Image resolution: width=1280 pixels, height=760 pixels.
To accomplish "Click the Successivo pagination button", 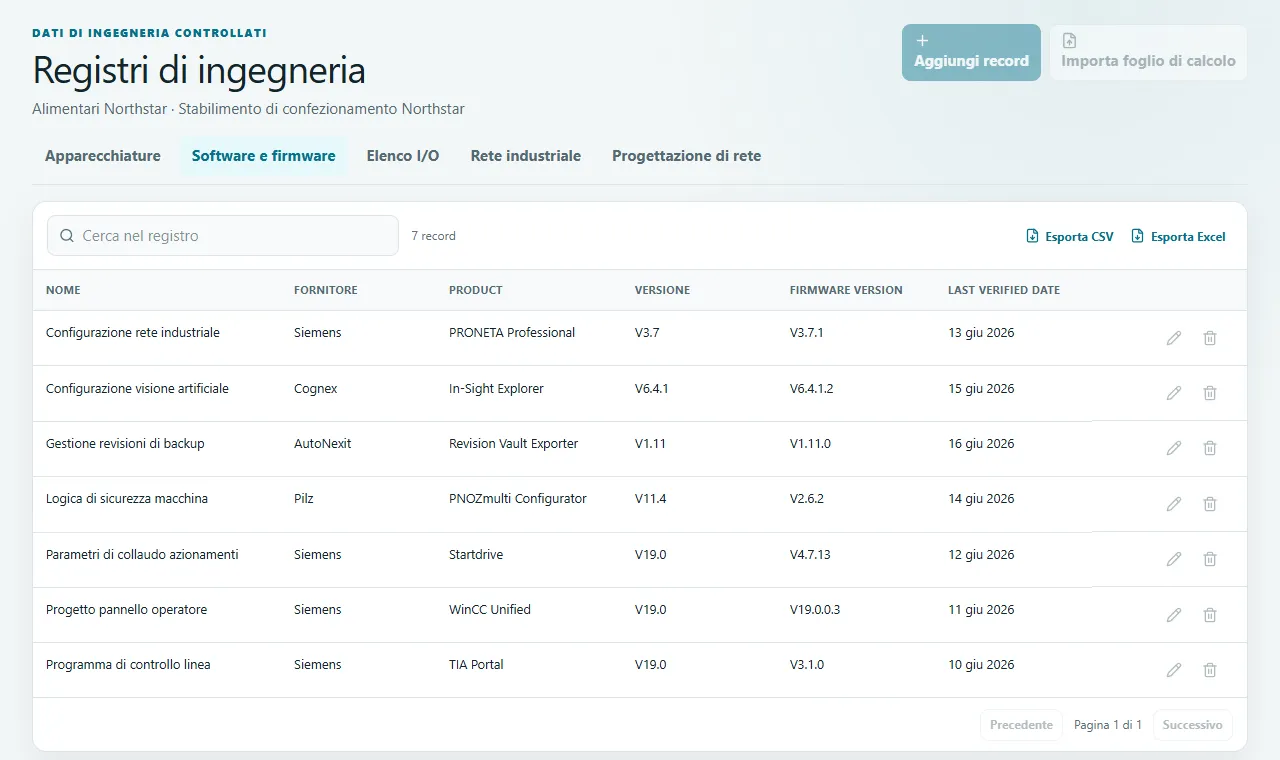I will coord(1193,725).
